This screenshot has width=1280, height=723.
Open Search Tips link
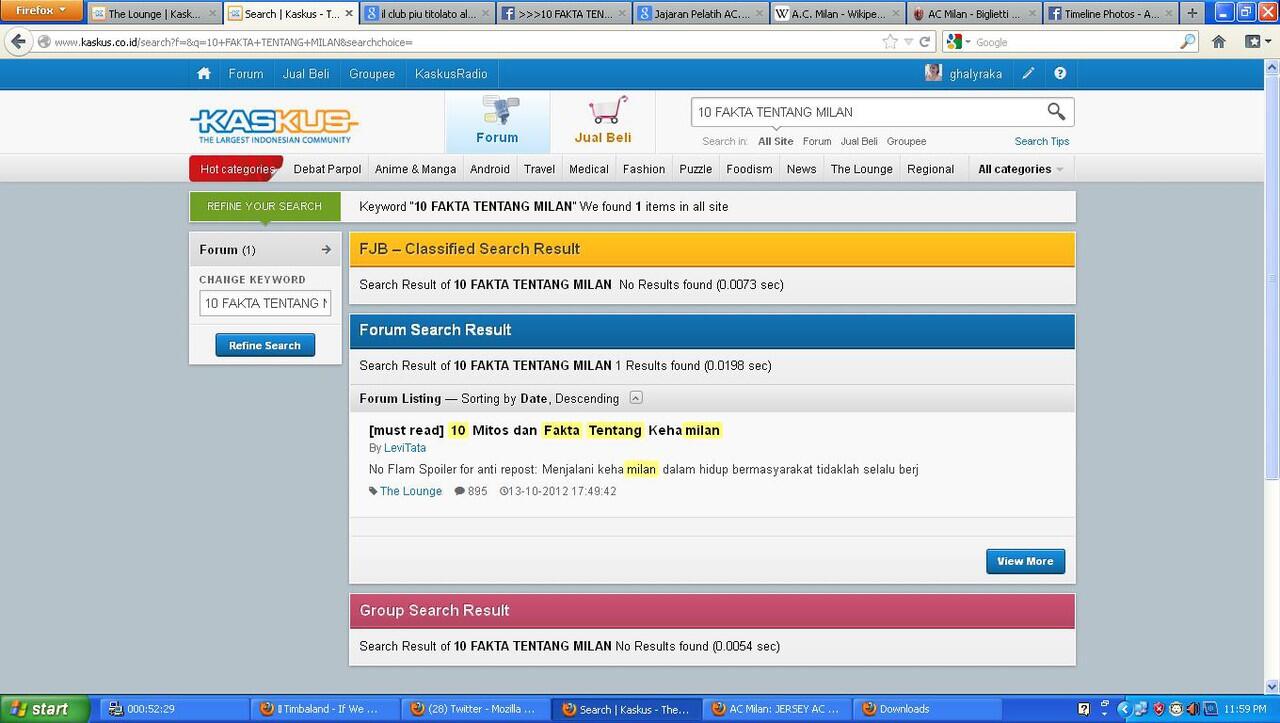tap(1042, 141)
